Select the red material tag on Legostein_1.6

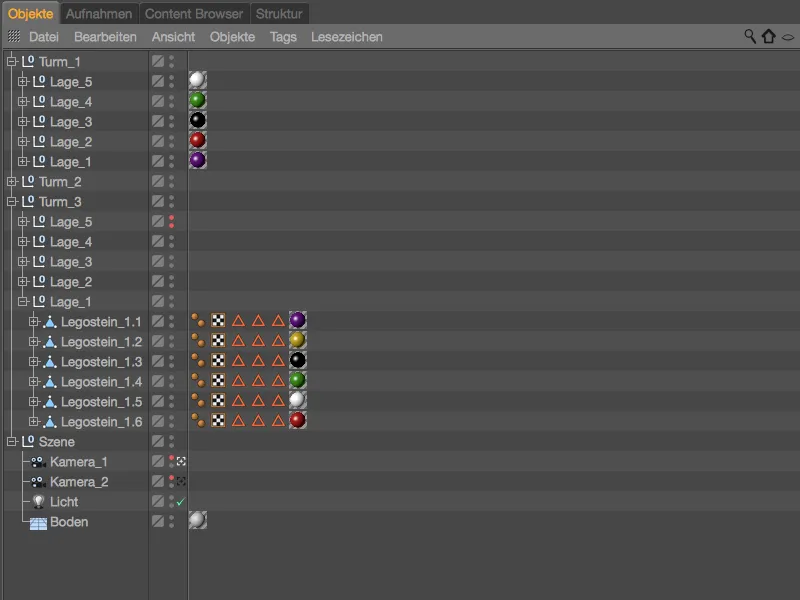pyautogui.click(x=297, y=420)
